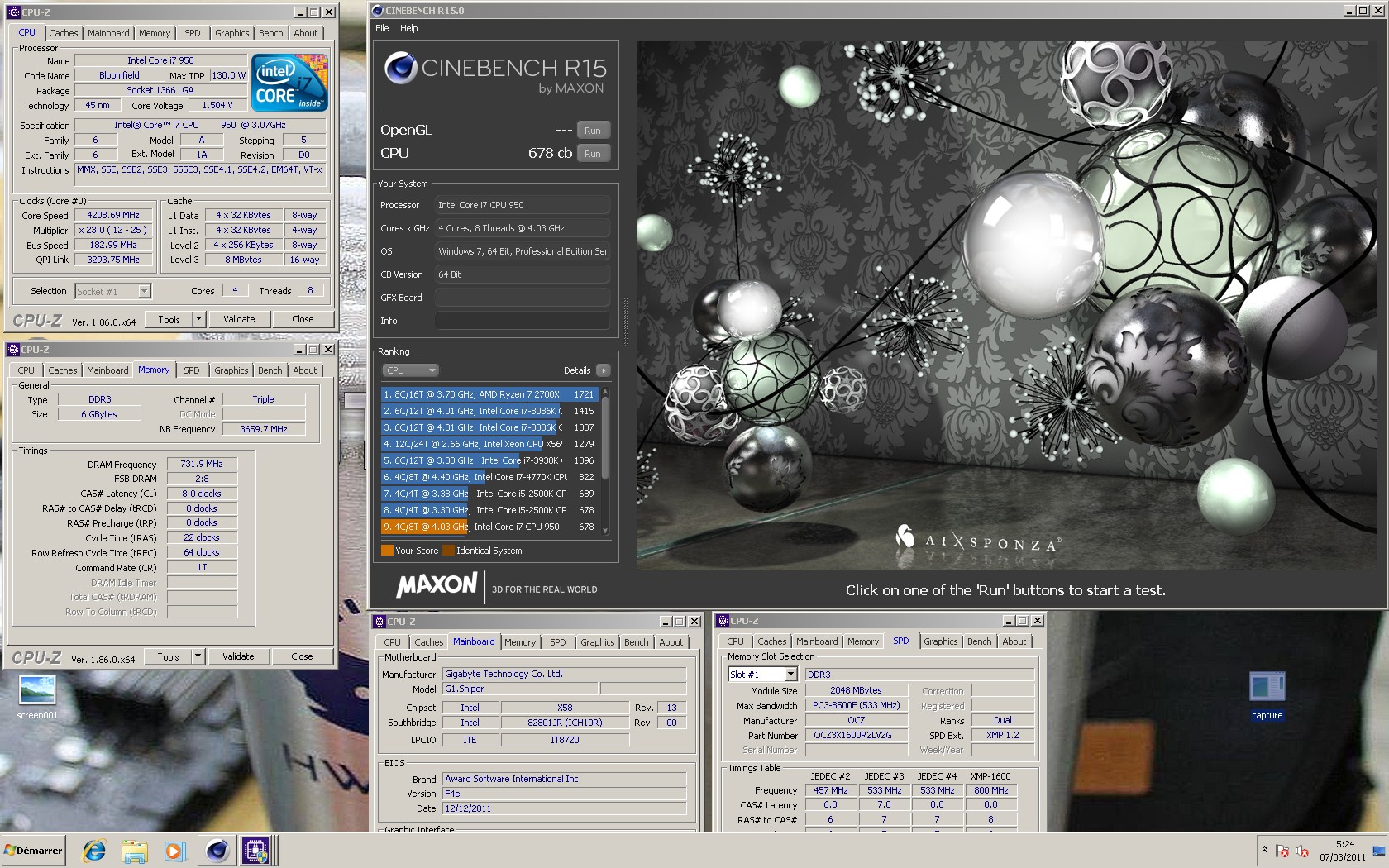The width and height of the screenshot is (1389, 868).
Task: Run the OpenGL benchmark
Action: click(593, 131)
